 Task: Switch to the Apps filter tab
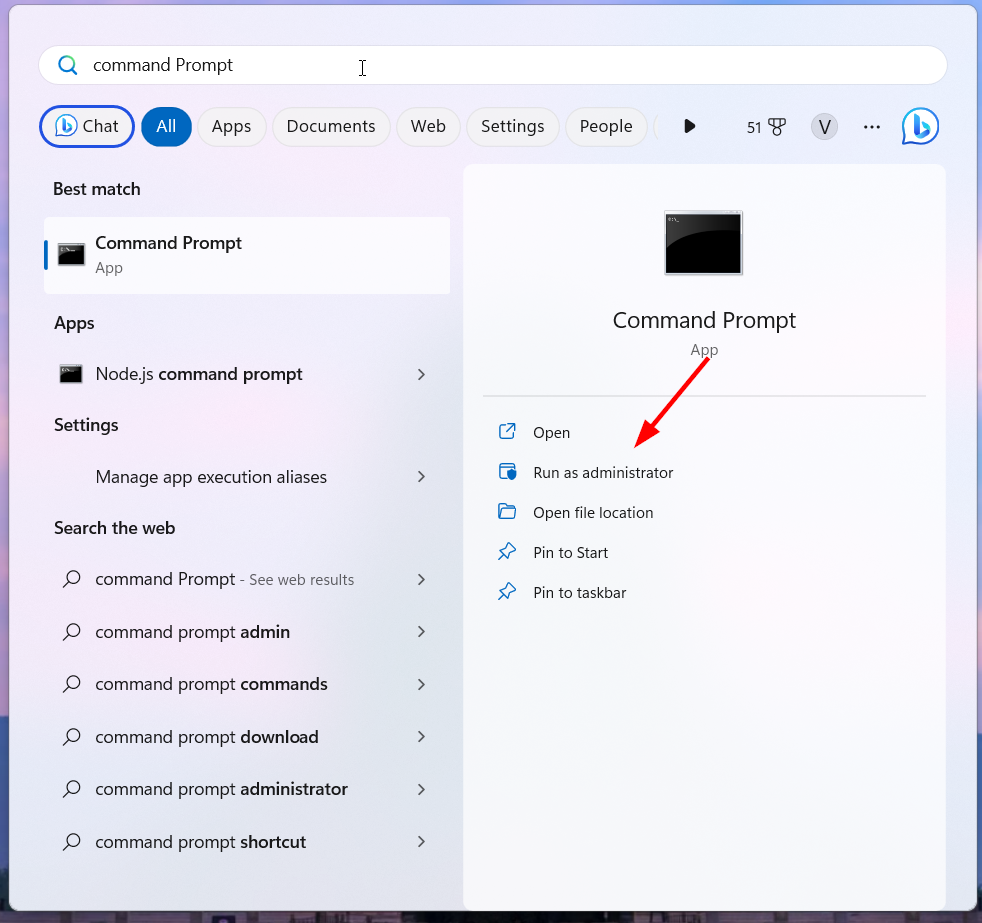(231, 126)
